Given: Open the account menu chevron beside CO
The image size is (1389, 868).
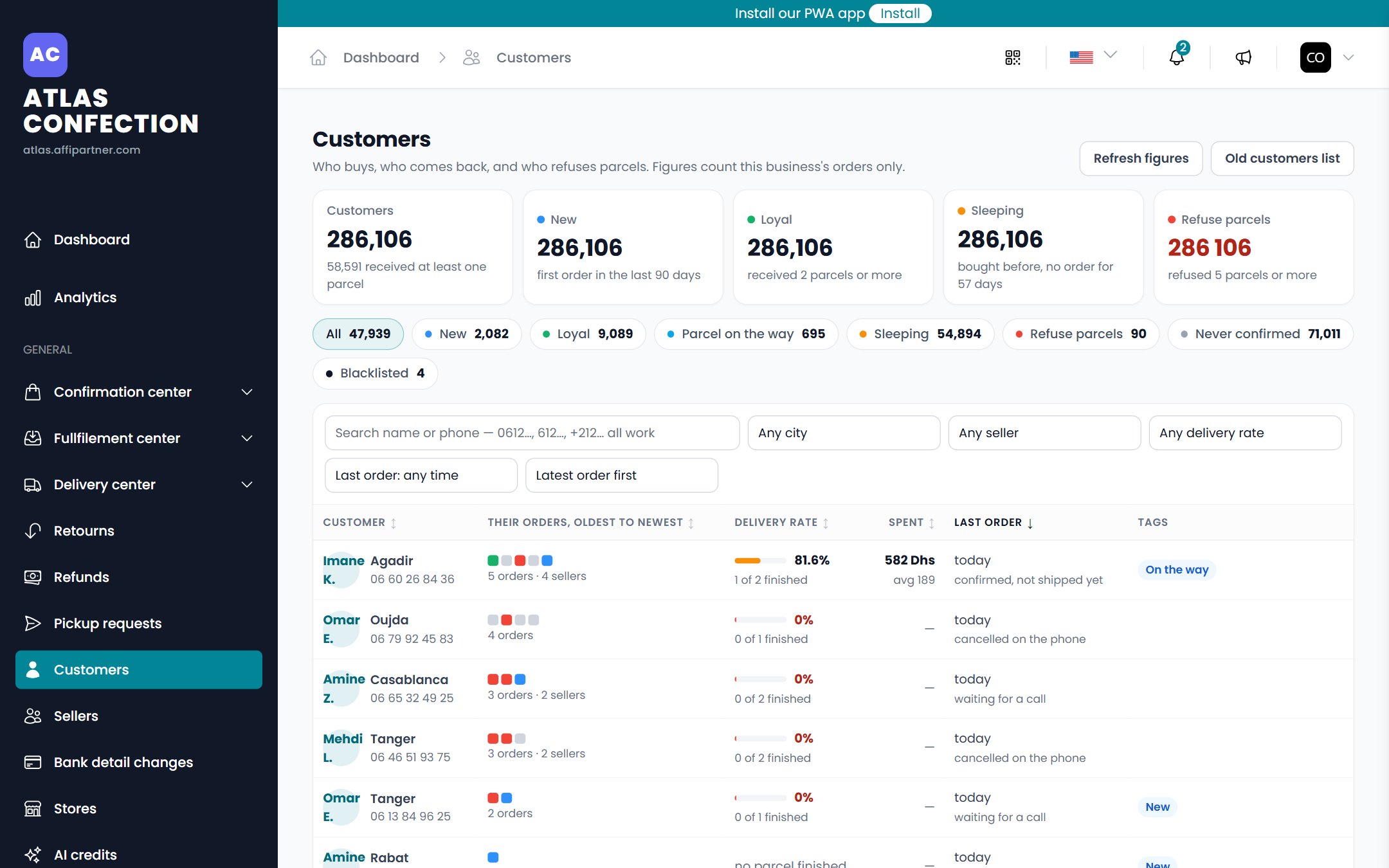Looking at the screenshot, I should point(1348,57).
